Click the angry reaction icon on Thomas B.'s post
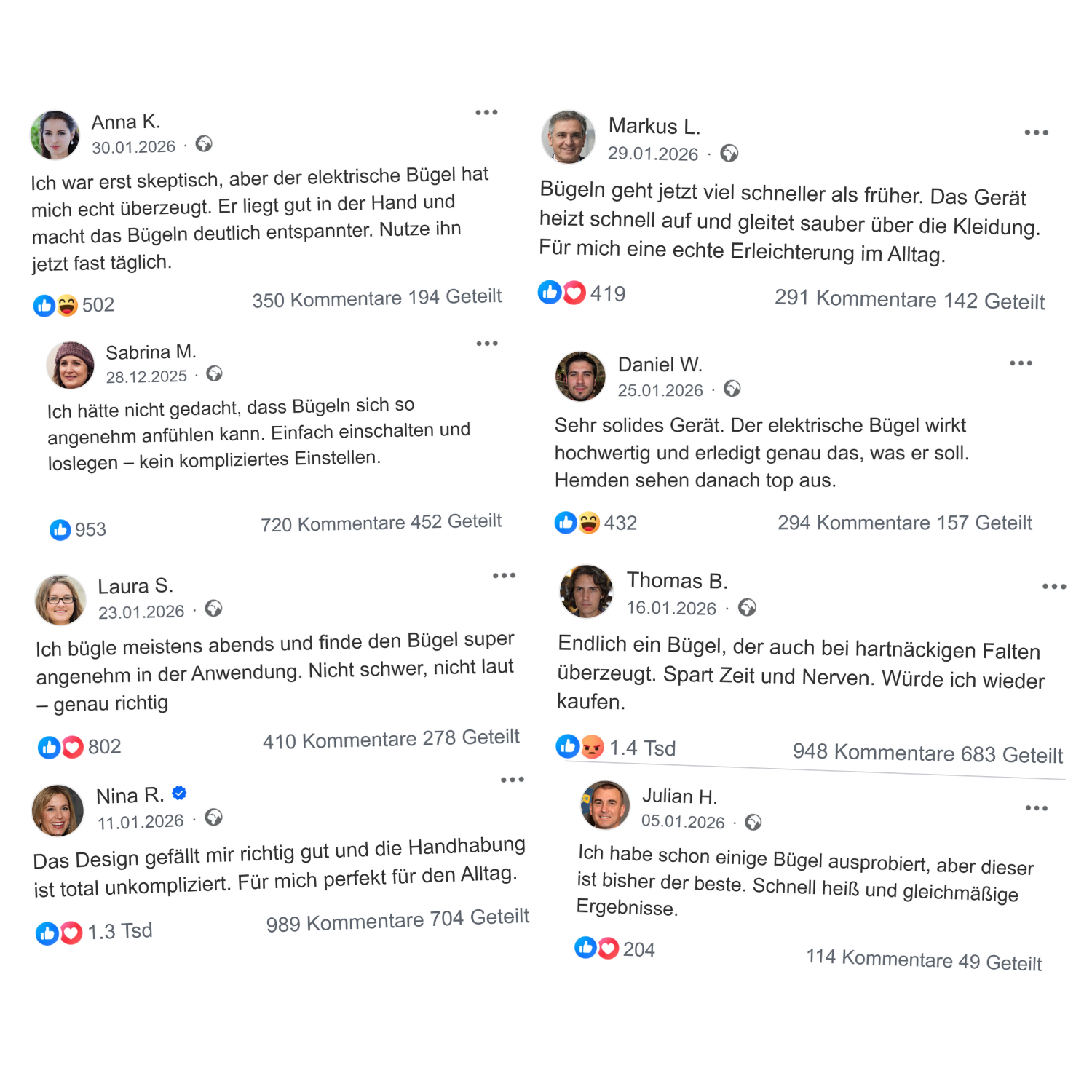1092x1092 pixels. [593, 747]
